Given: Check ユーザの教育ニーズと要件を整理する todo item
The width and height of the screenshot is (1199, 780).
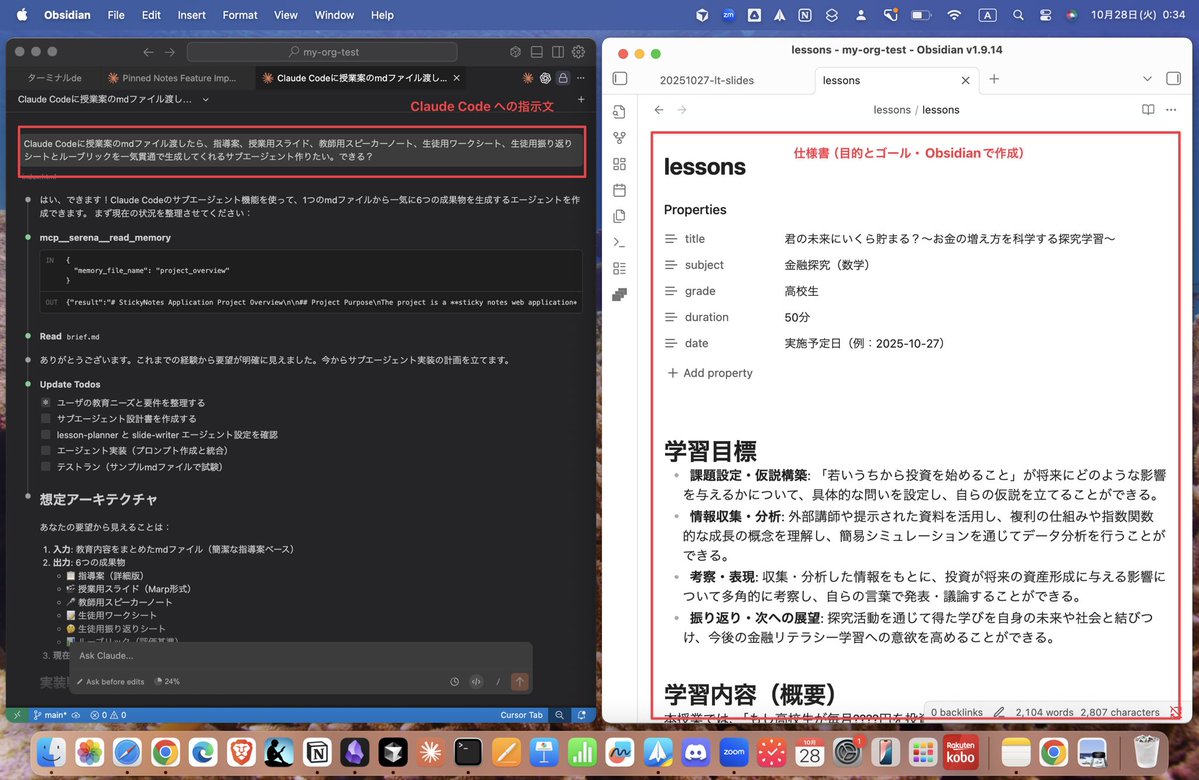Looking at the screenshot, I should point(46,402).
